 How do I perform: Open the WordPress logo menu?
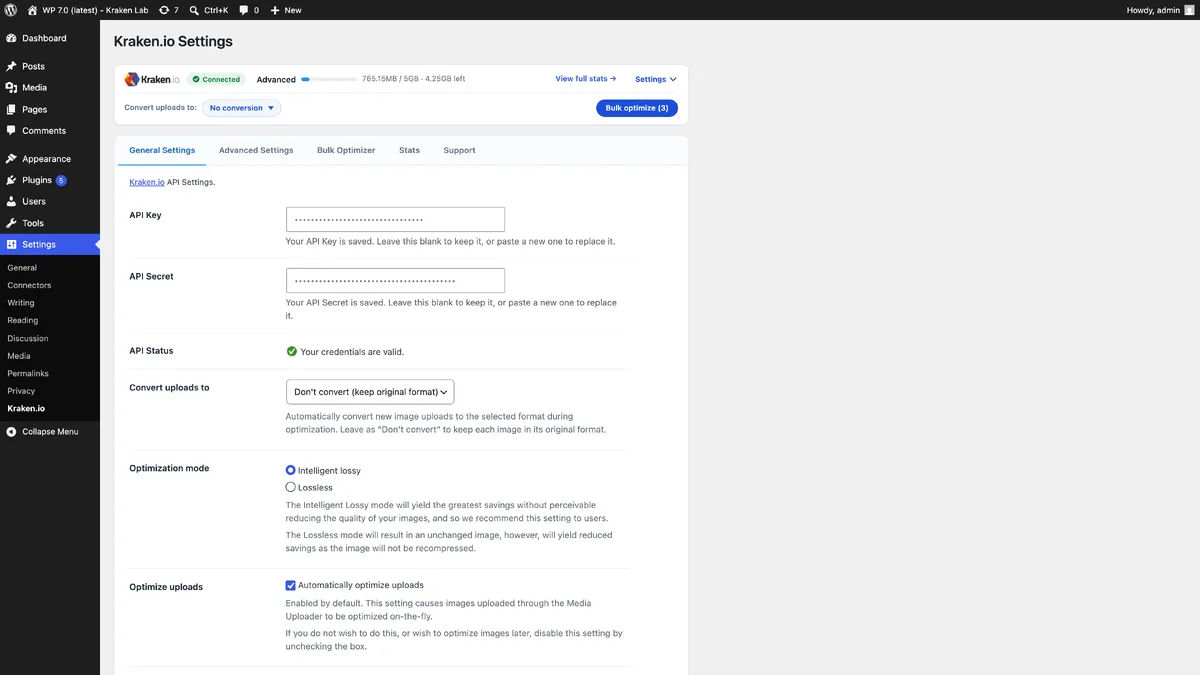11,10
